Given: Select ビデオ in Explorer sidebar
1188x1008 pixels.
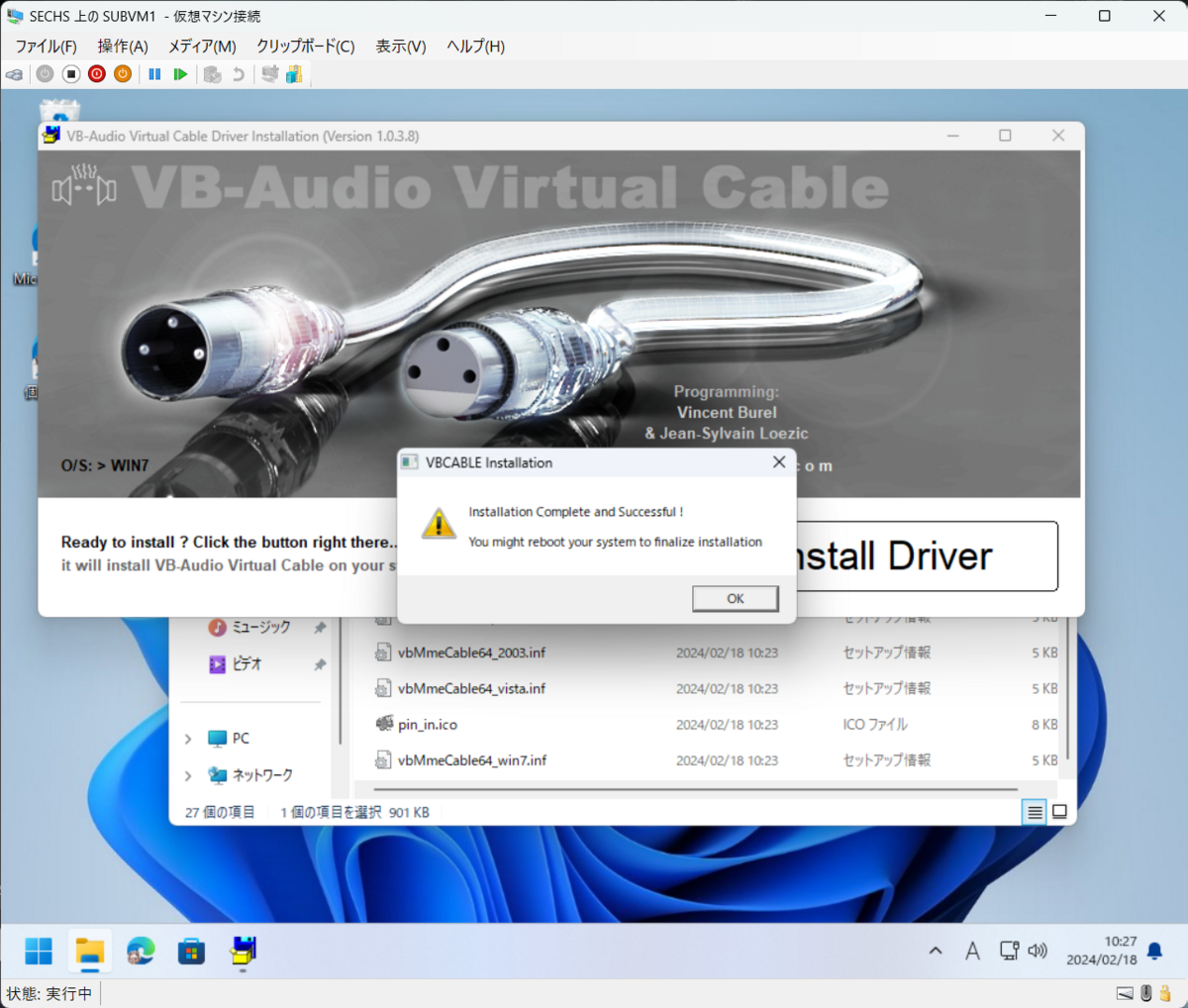Looking at the screenshot, I should tap(247, 664).
